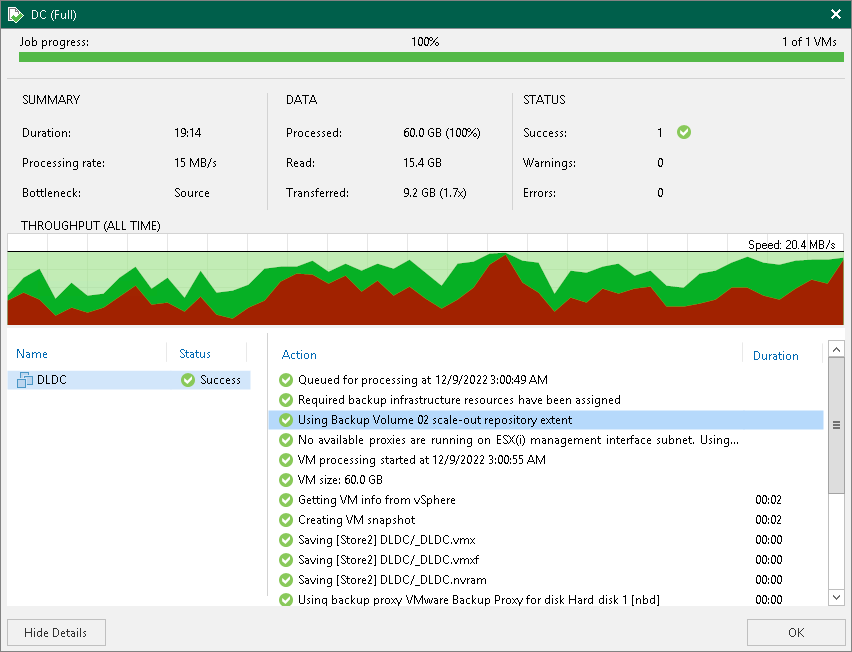This screenshot has width=852, height=652.
Task: Select the DLDC virtual machine icon
Action: point(24,380)
